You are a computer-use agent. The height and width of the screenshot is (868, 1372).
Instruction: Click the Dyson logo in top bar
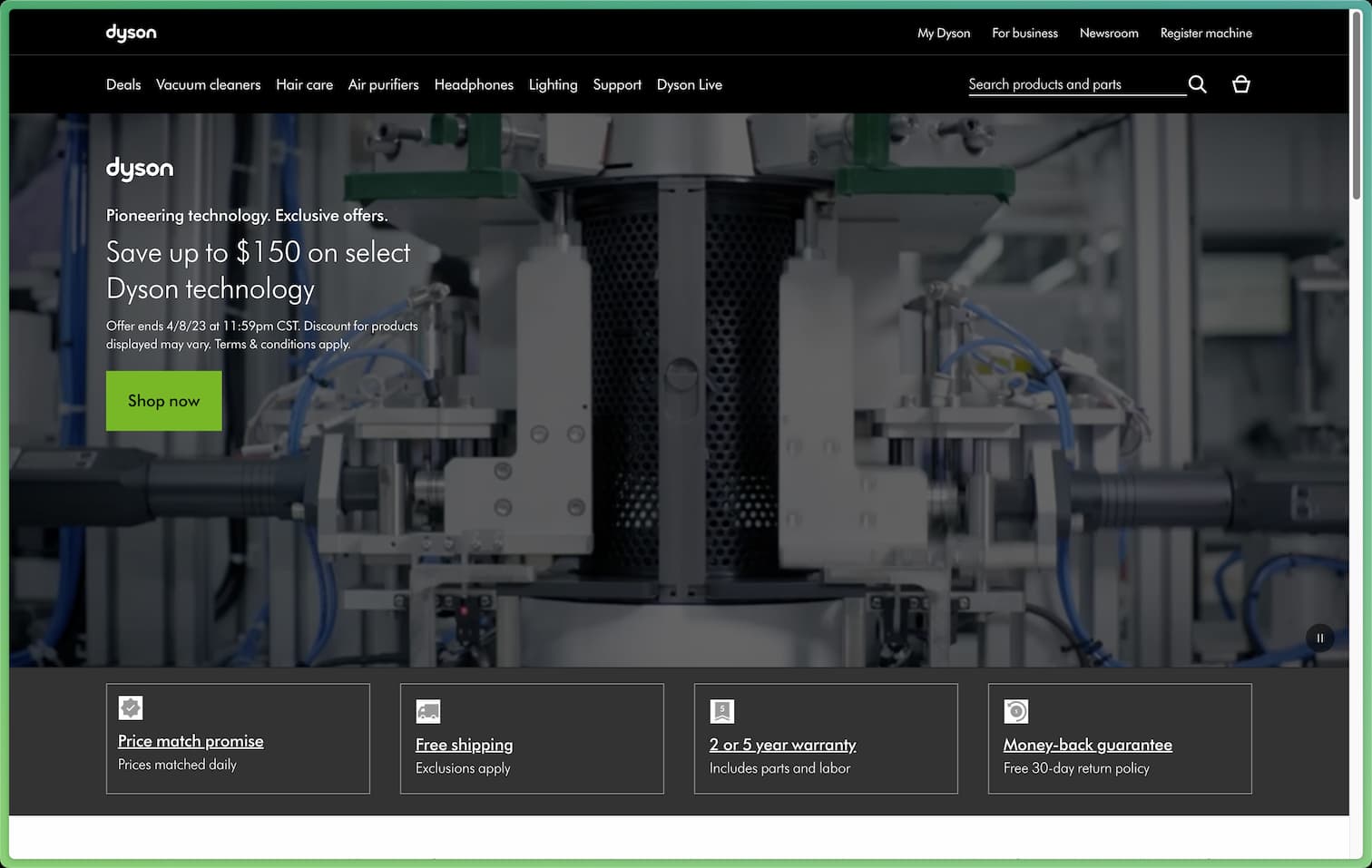131,34
